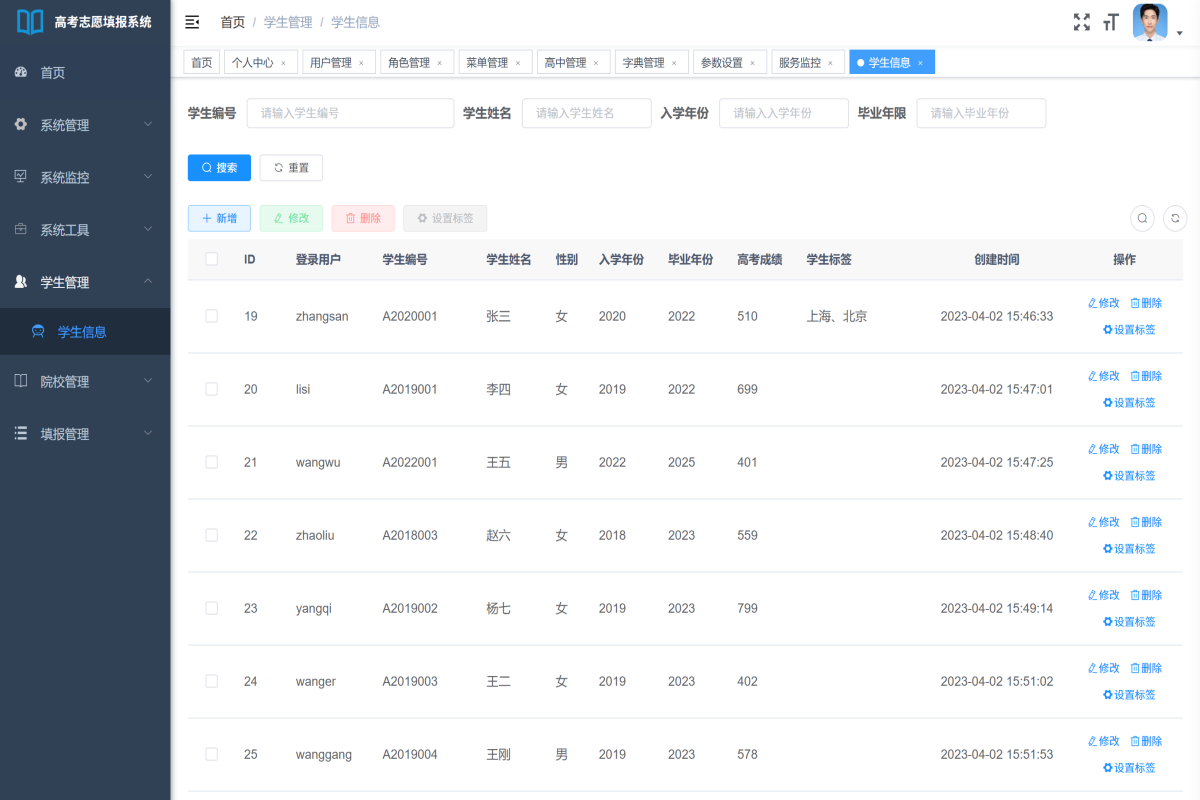Screen dimensions: 1200x800
Task: Select the checkbox for student 张三
Action: 211,315
